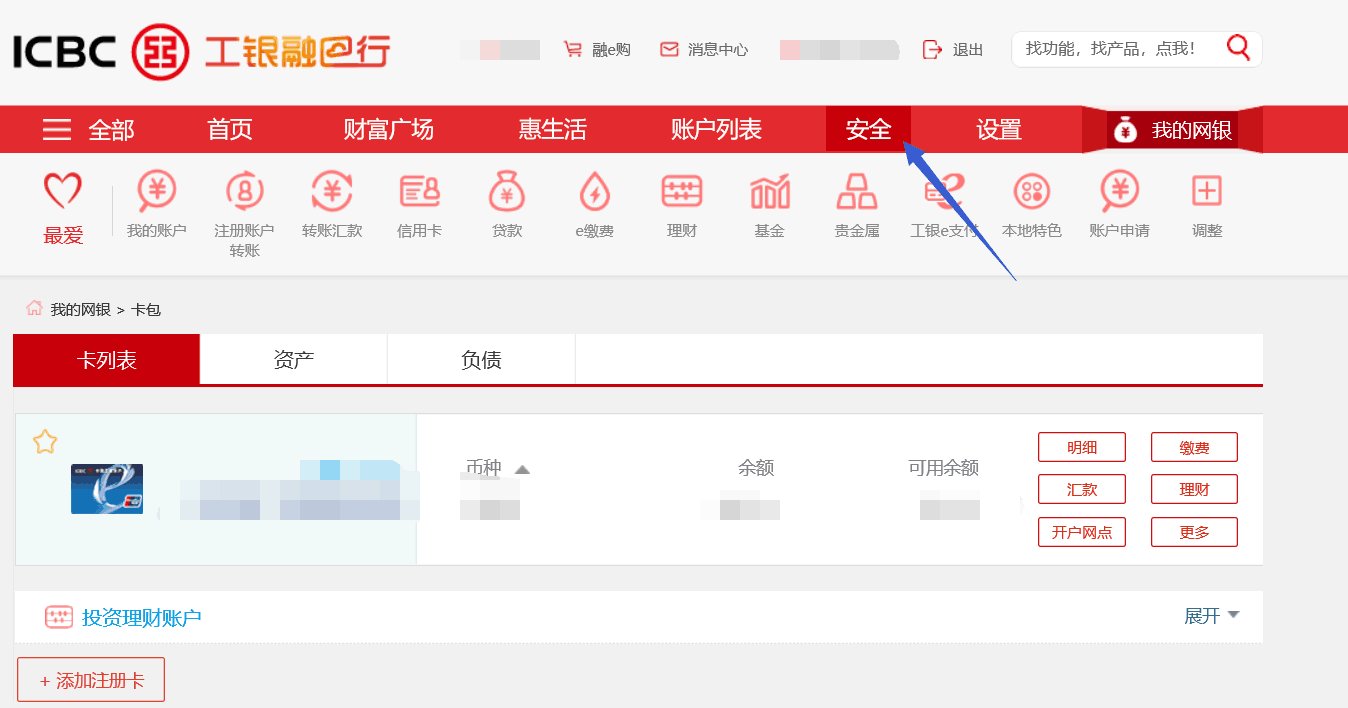Screen dimensions: 1348x708
Task: Click 添加注册卡 to add a card
Action: [90, 678]
